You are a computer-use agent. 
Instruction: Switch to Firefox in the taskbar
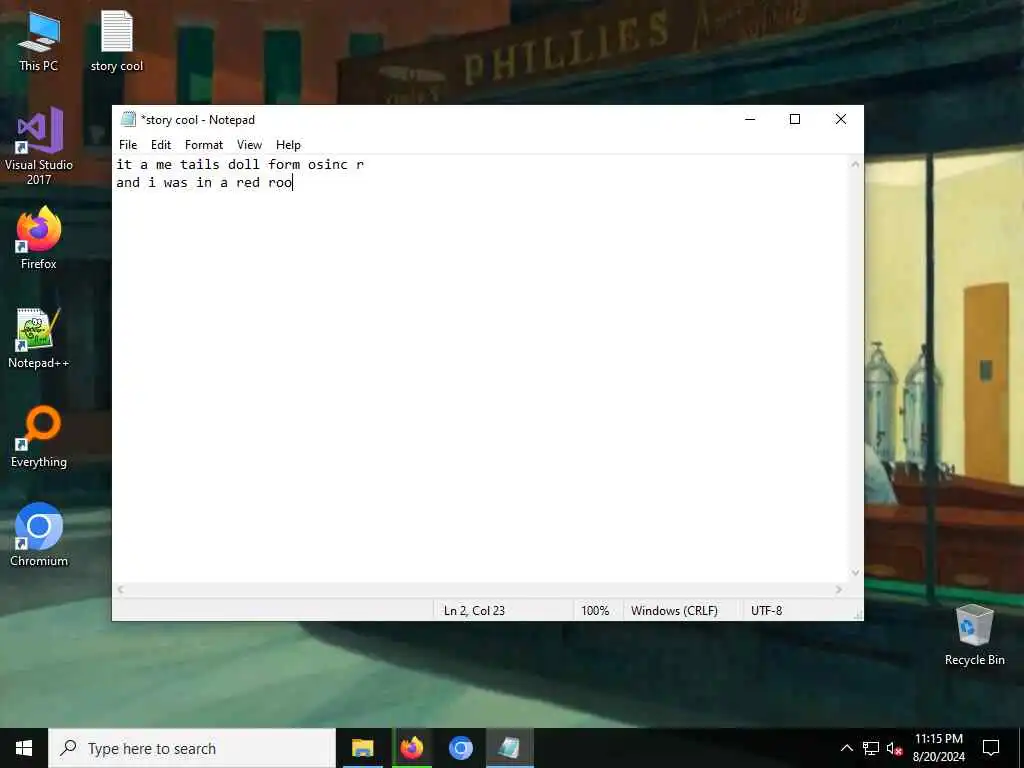[x=411, y=748]
